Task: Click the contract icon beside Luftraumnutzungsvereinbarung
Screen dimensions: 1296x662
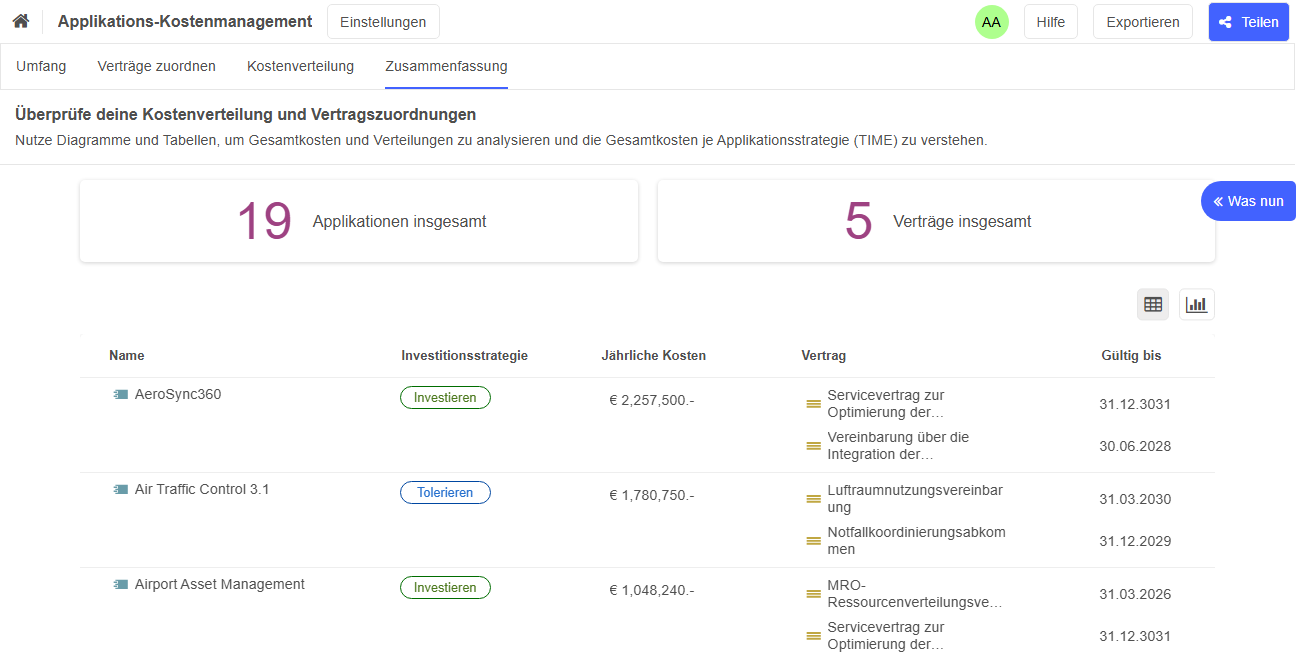Action: [814, 498]
